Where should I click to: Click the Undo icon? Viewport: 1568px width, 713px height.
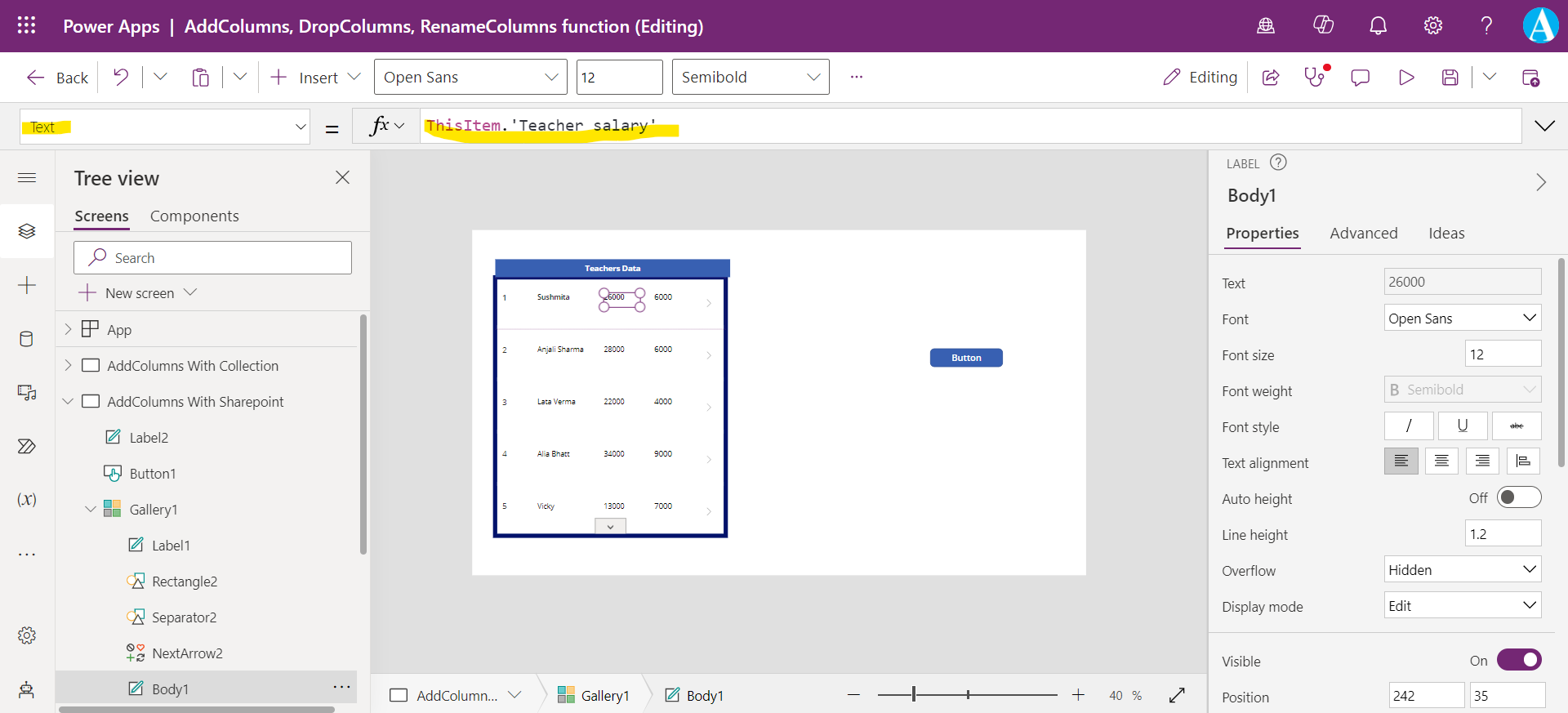point(121,78)
